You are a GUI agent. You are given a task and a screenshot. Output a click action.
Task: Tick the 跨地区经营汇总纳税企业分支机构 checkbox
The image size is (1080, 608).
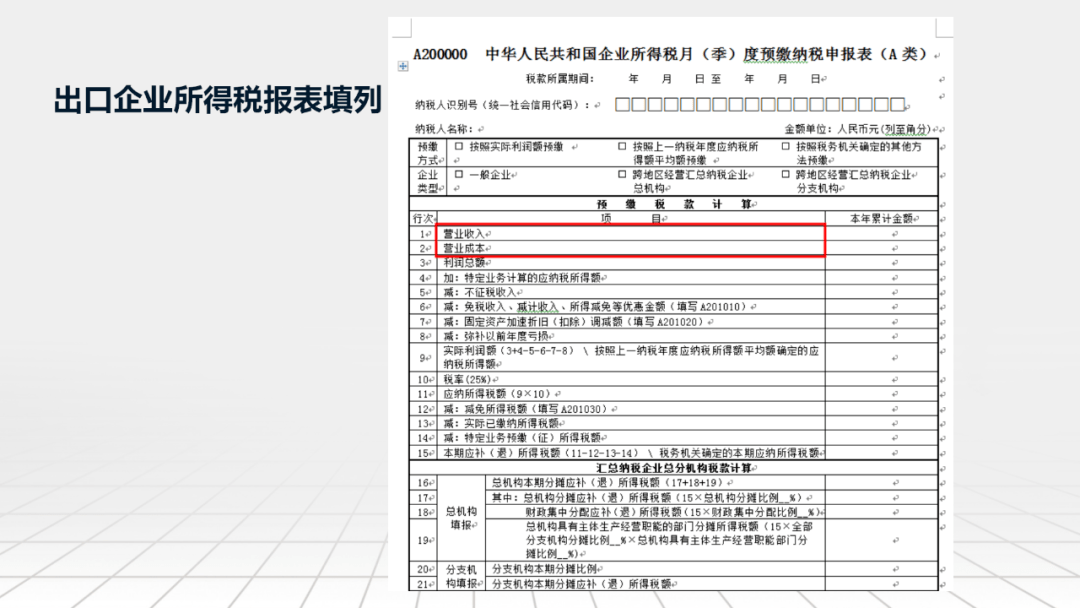tap(786, 174)
